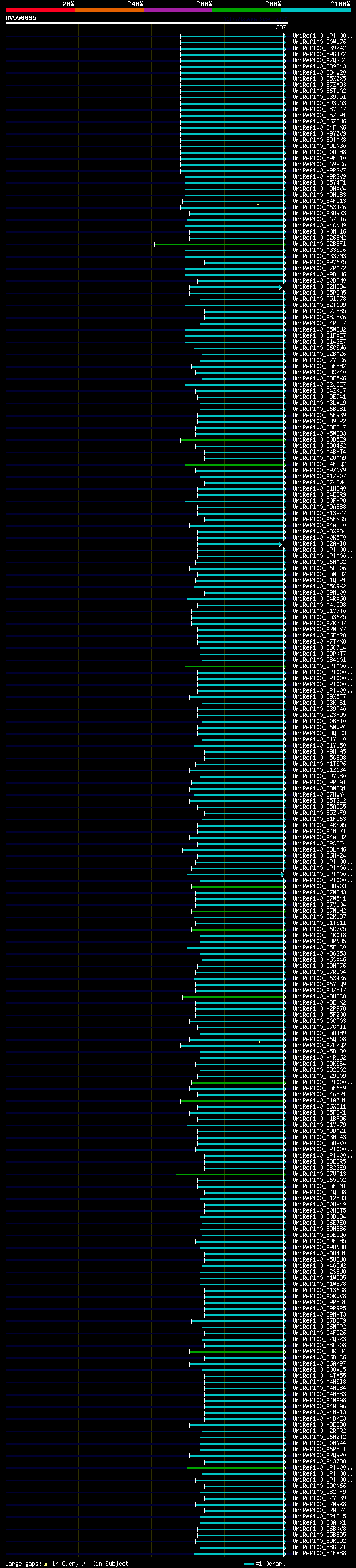Select the UniRef100_Q67QI6 label

point(319,219)
